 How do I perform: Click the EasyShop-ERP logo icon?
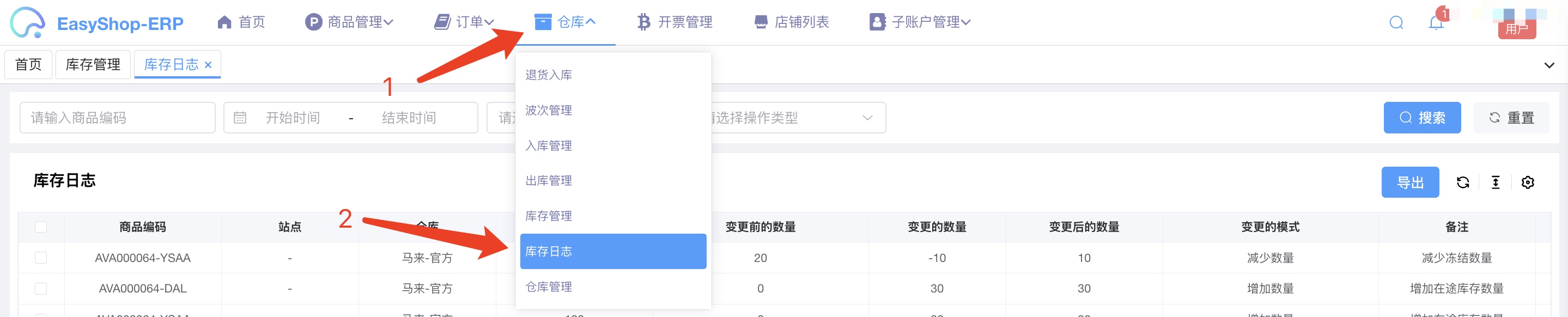pyautogui.click(x=27, y=22)
